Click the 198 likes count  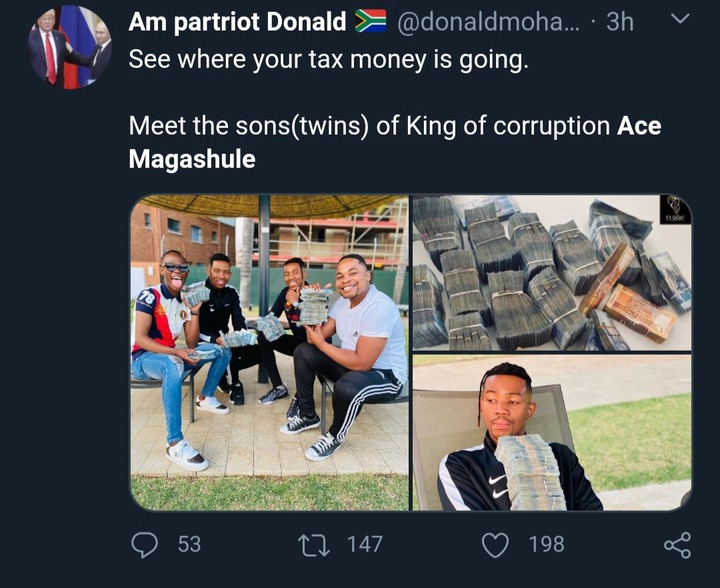[x=545, y=544]
